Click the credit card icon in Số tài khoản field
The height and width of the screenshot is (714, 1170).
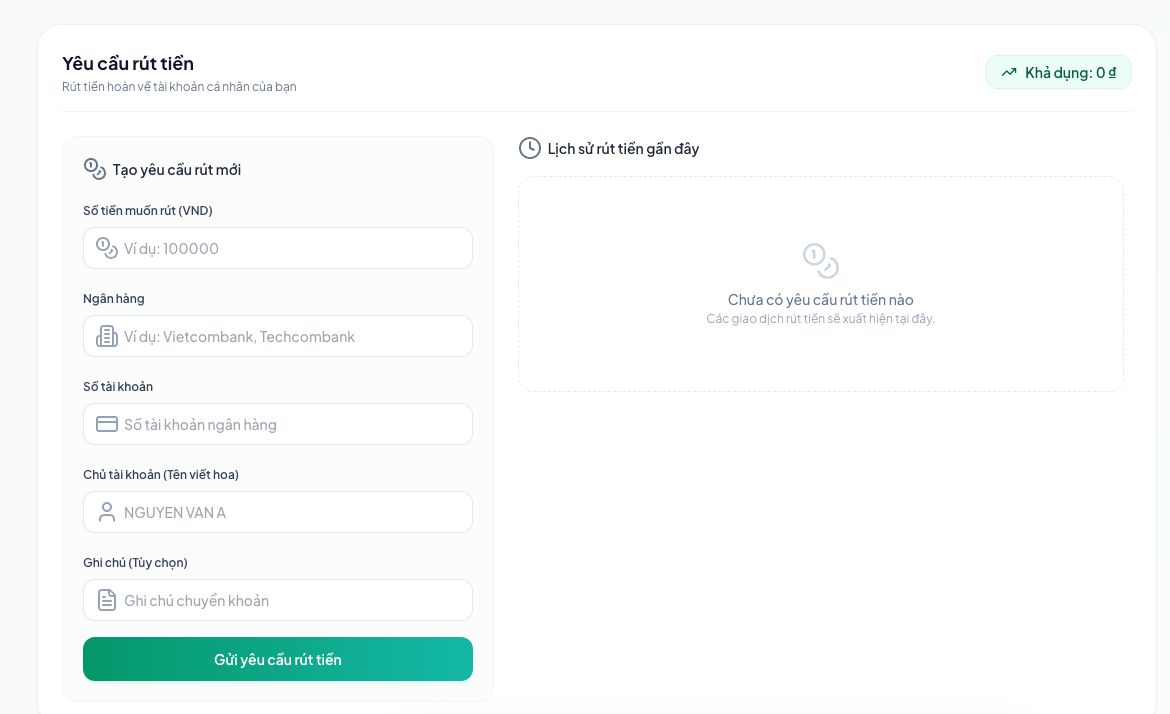pyautogui.click(x=107, y=425)
